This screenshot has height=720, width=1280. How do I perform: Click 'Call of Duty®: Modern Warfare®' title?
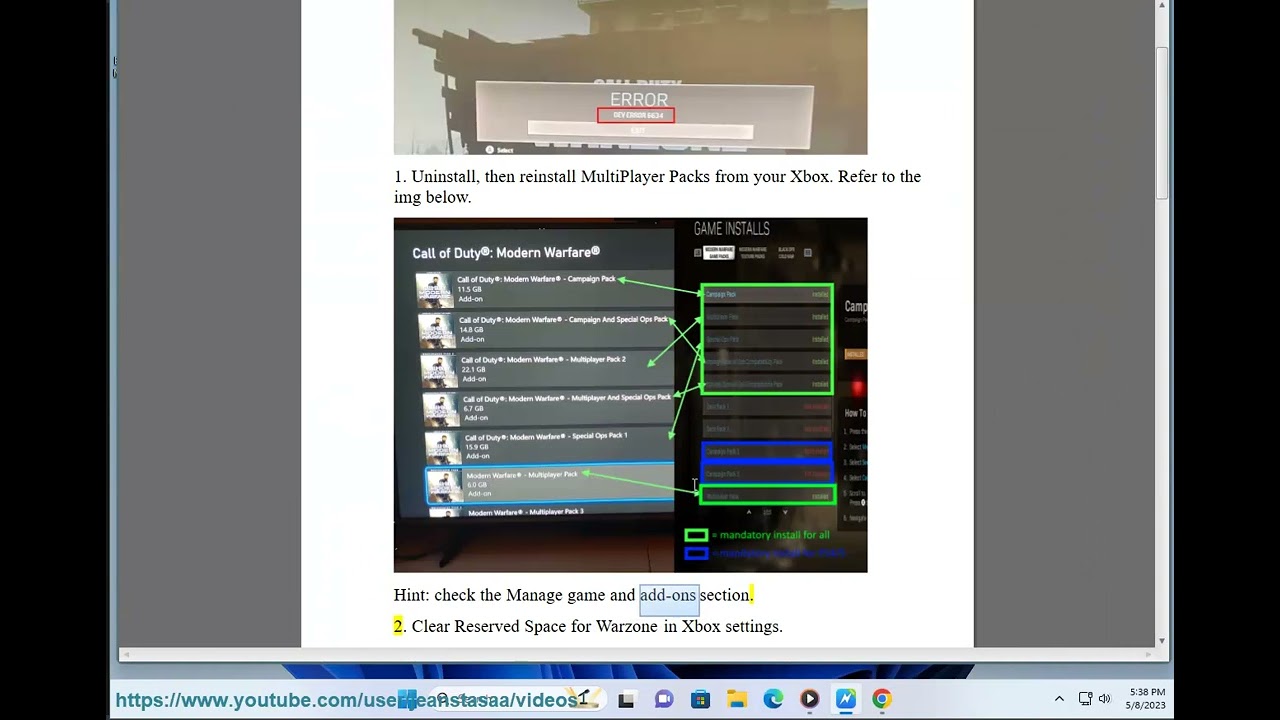pos(506,253)
